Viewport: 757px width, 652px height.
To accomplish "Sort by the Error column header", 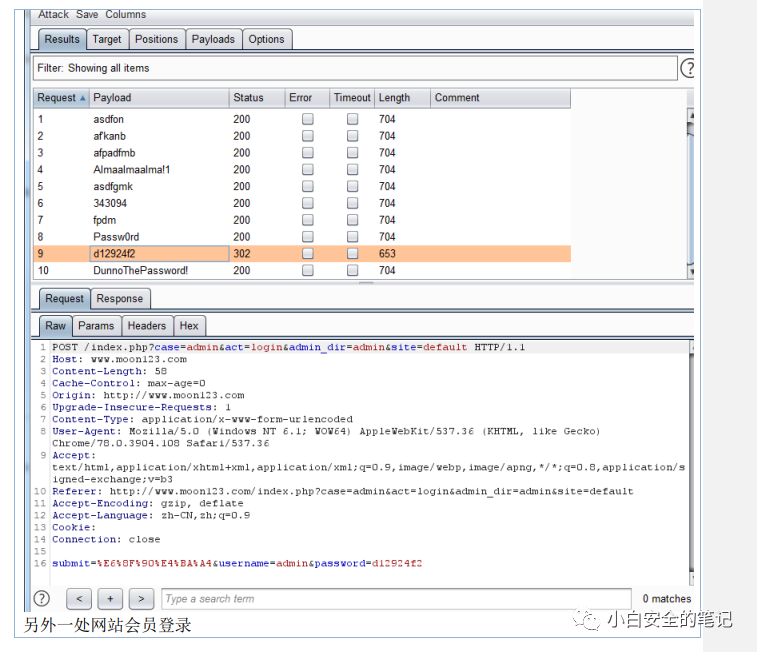I will click(x=307, y=97).
